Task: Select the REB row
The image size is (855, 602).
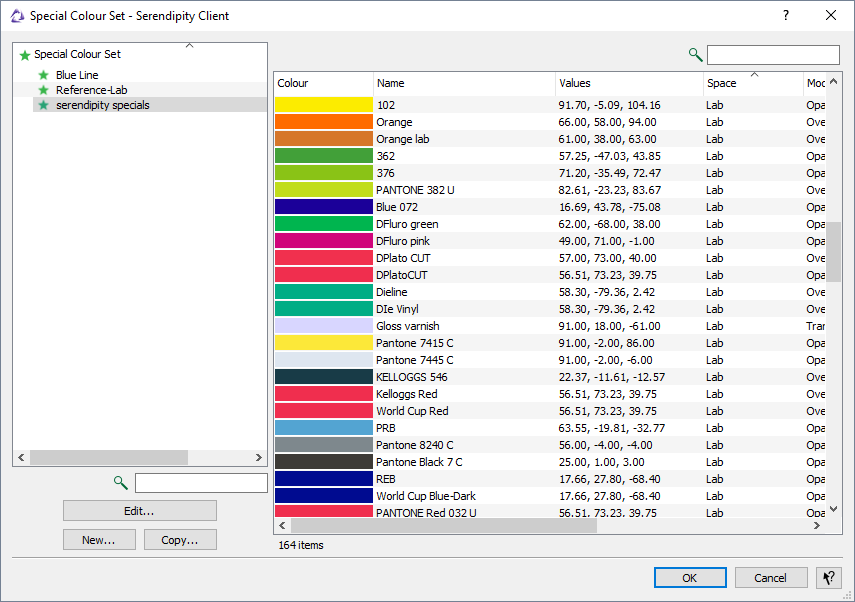Action: tap(550, 479)
